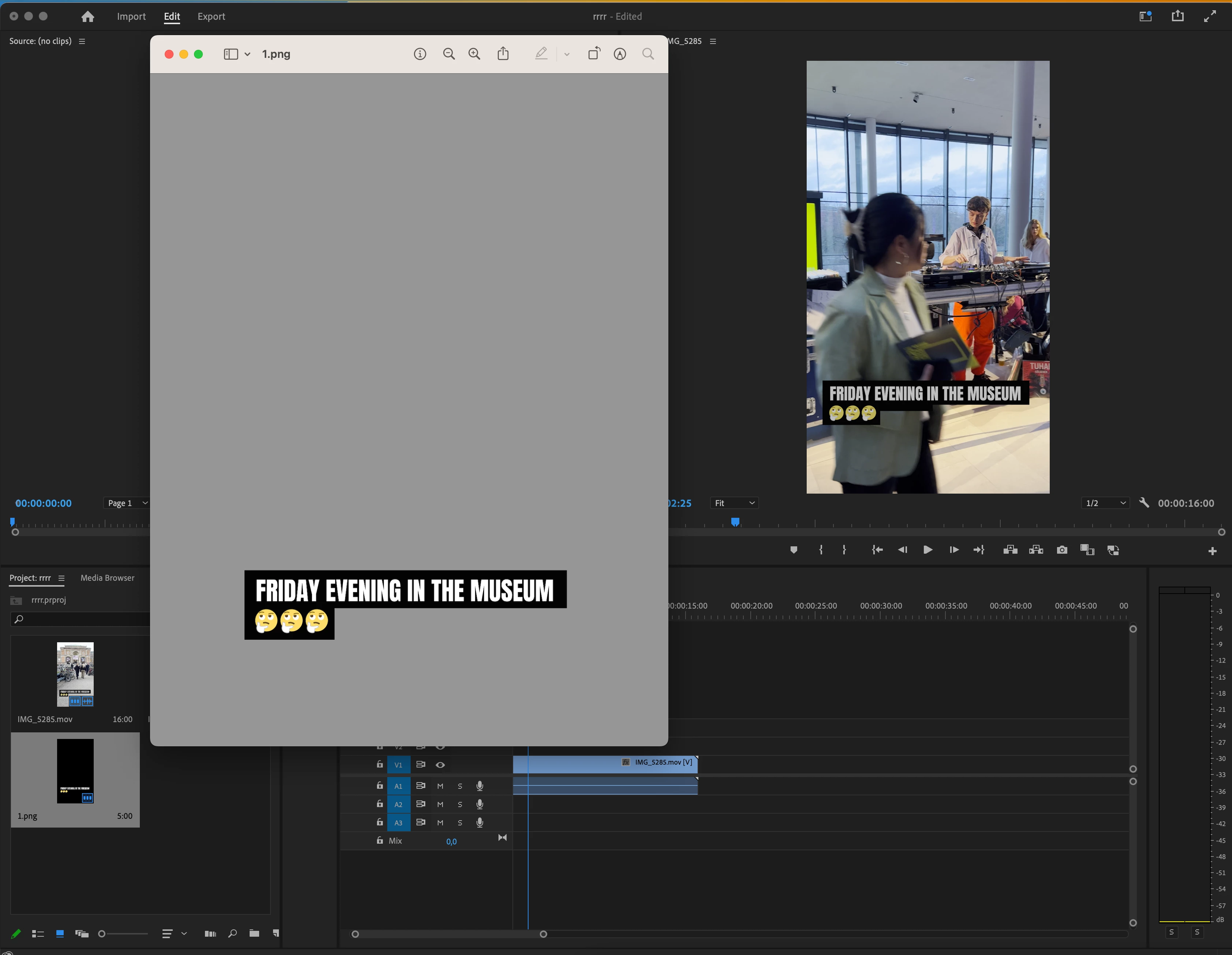Click the Import button in header
Image resolution: width=1232 pixels, height=955 pixels.
point(131,16)
